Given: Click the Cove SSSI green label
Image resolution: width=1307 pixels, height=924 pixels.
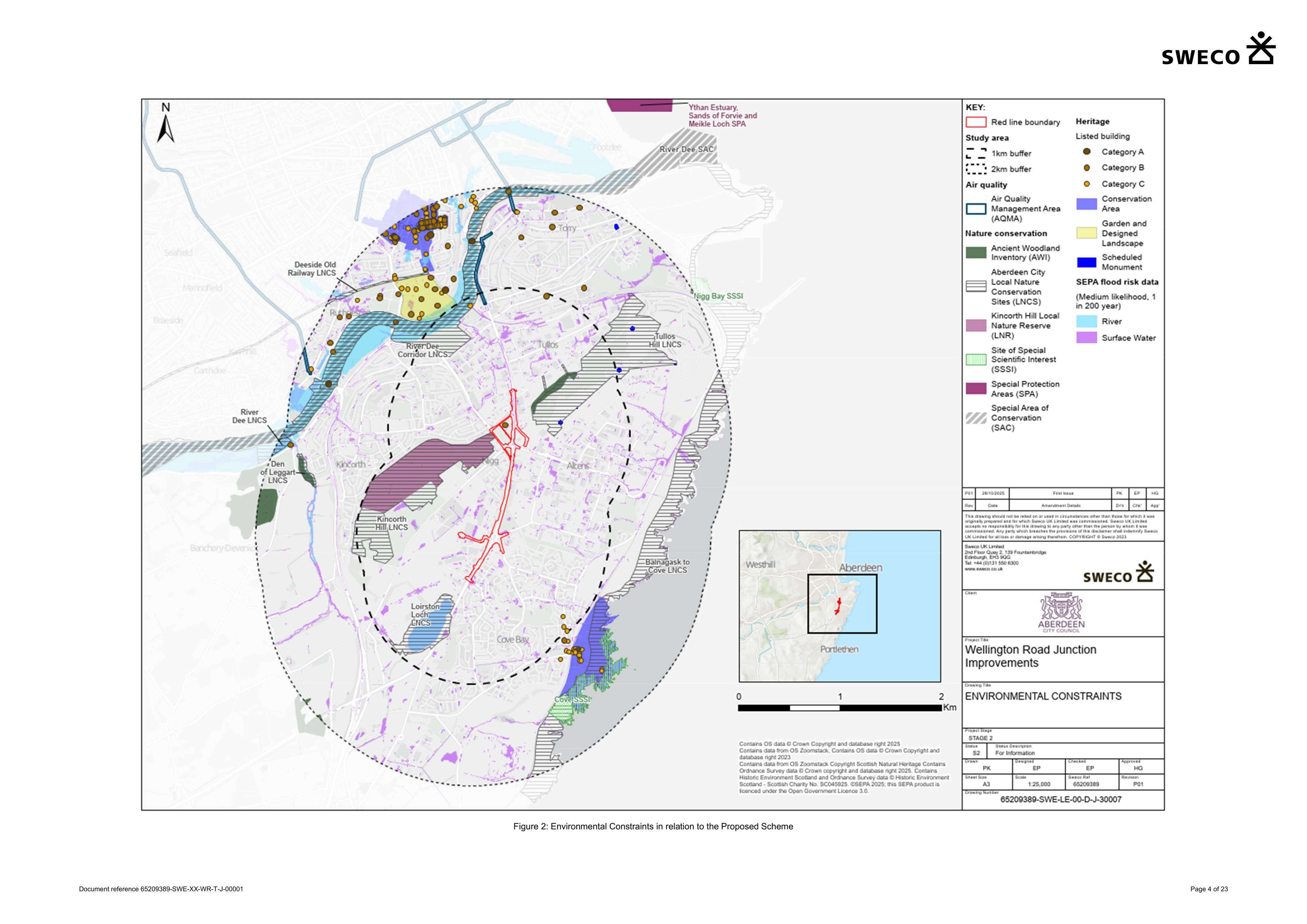Looking at the screenshot, I should click(573, 699).
